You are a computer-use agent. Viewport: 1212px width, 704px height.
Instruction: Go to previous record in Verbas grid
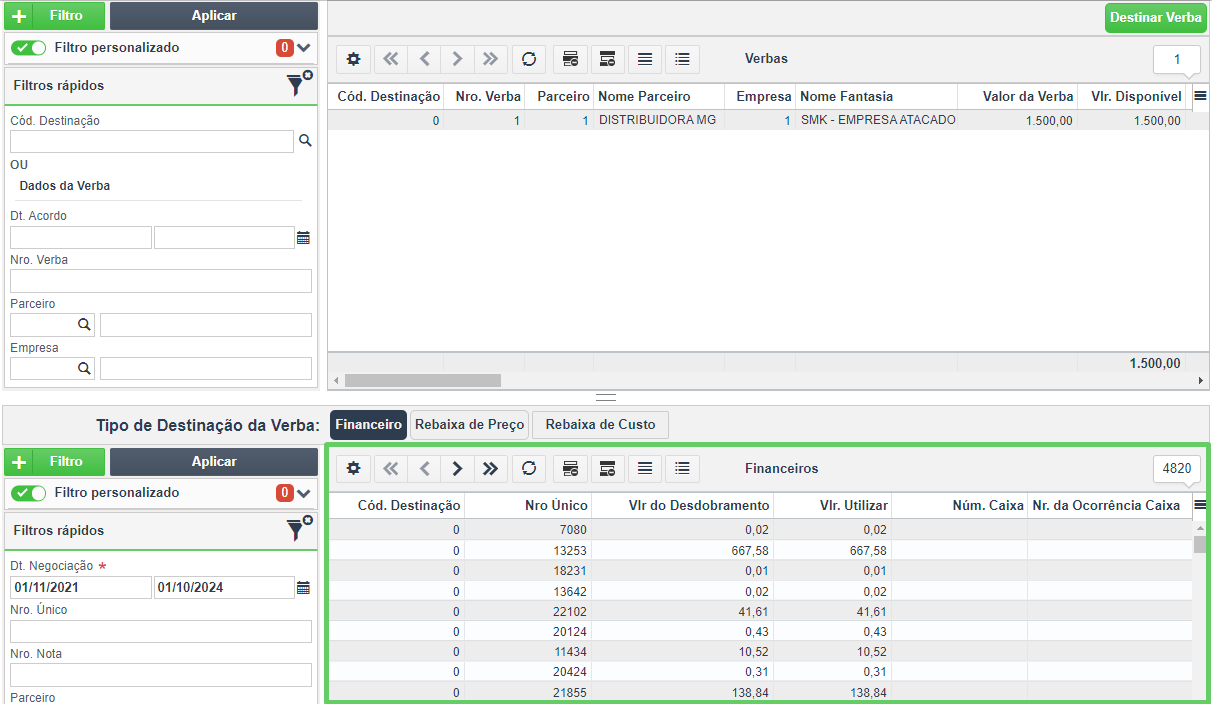coord(424,59)
